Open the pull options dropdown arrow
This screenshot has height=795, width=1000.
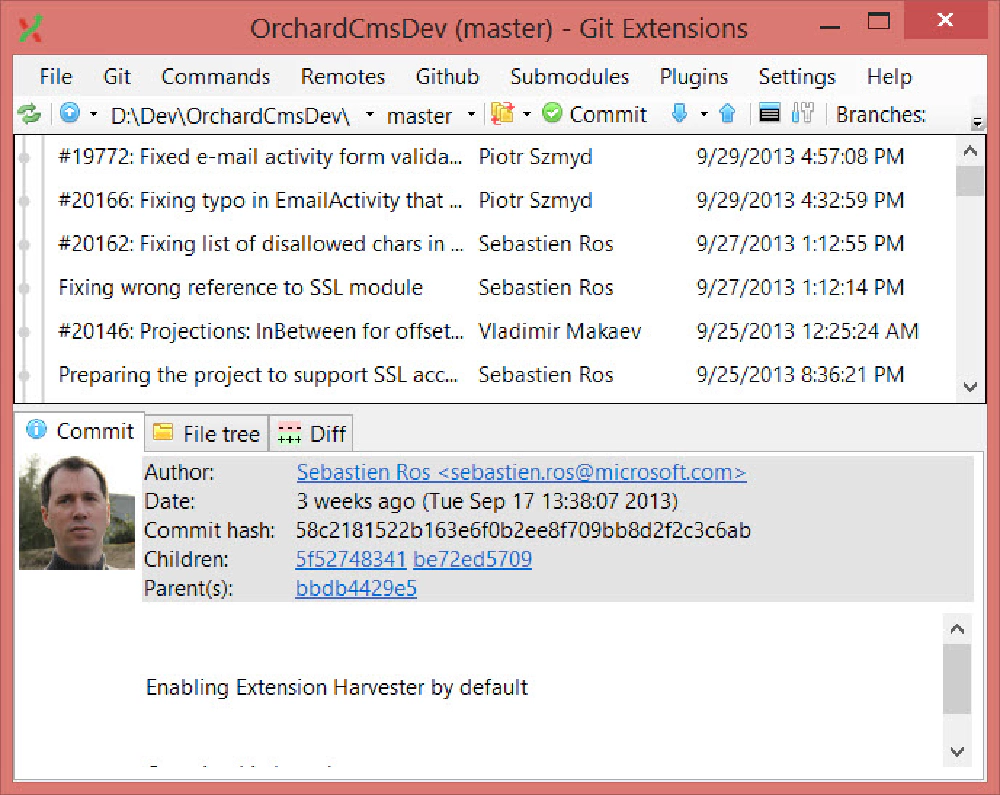pos(704,115)
